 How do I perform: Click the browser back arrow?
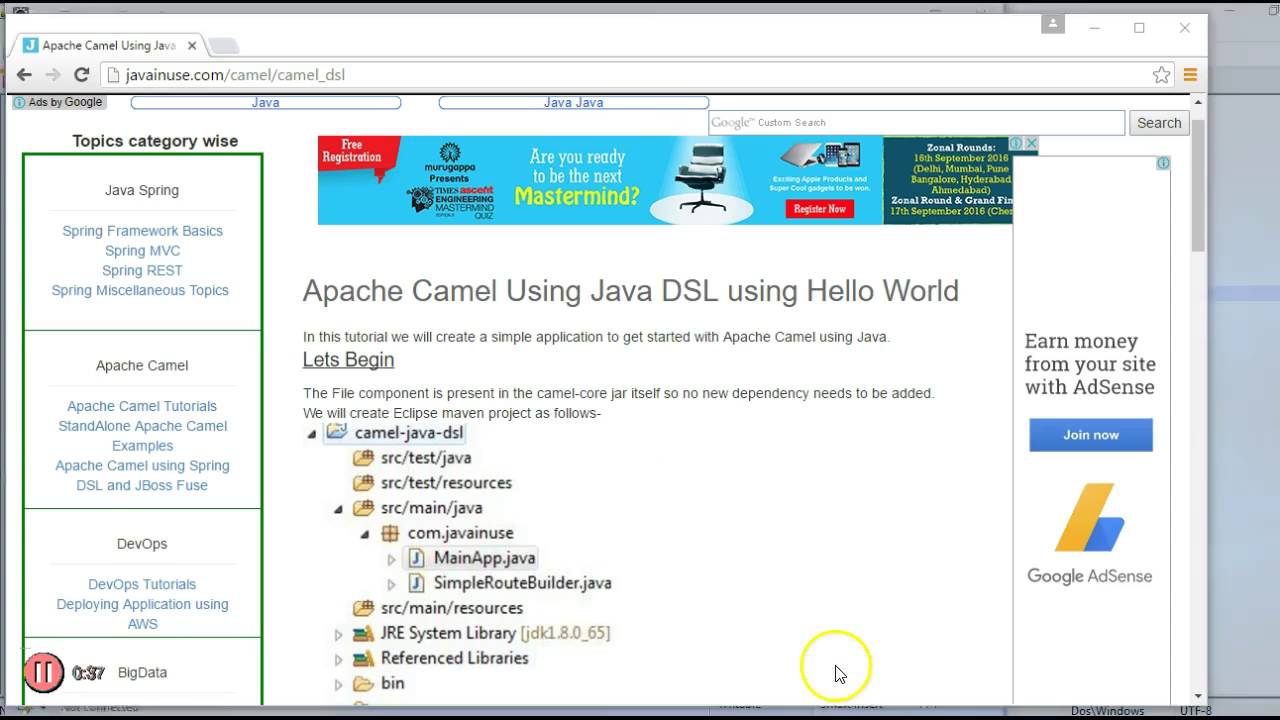coord(24,75)
